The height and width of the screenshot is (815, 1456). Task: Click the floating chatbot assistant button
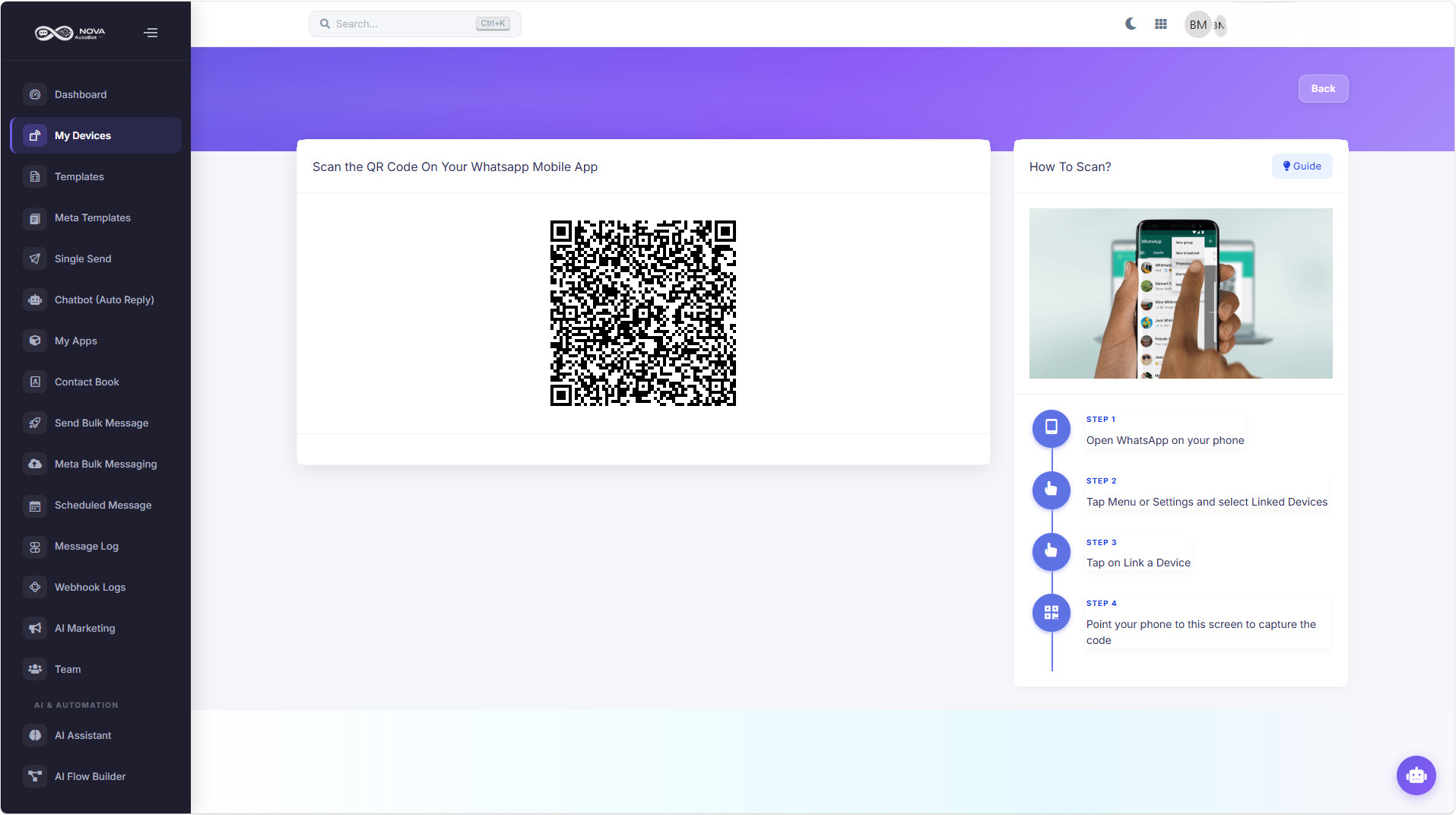pyautogui.click(x=1416, y=775)
